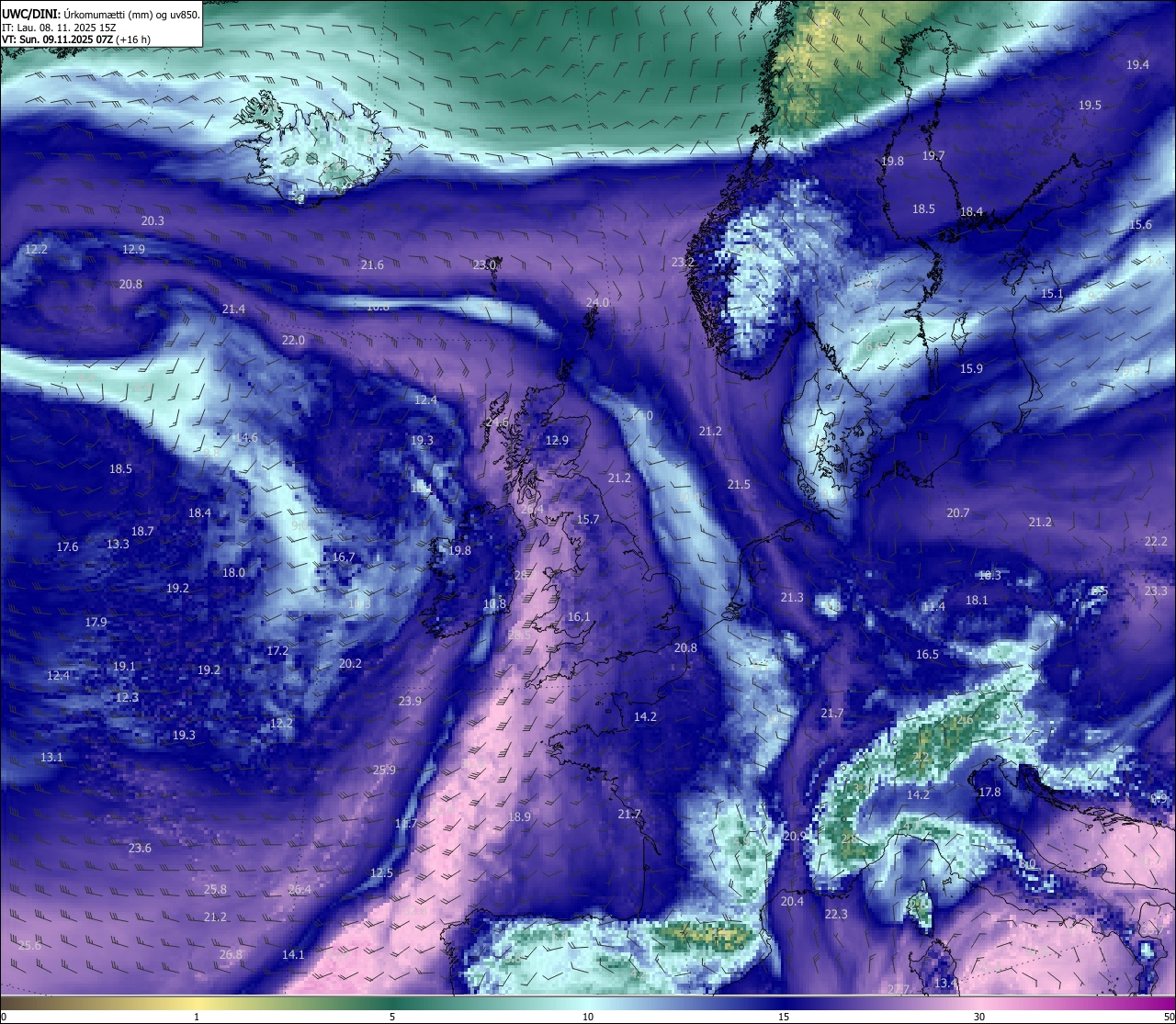The width and height of the screenshot is (1176, 1024).
Task: Click the IT: Lau. 08.11.2025 15Z line
Action: 59,28
